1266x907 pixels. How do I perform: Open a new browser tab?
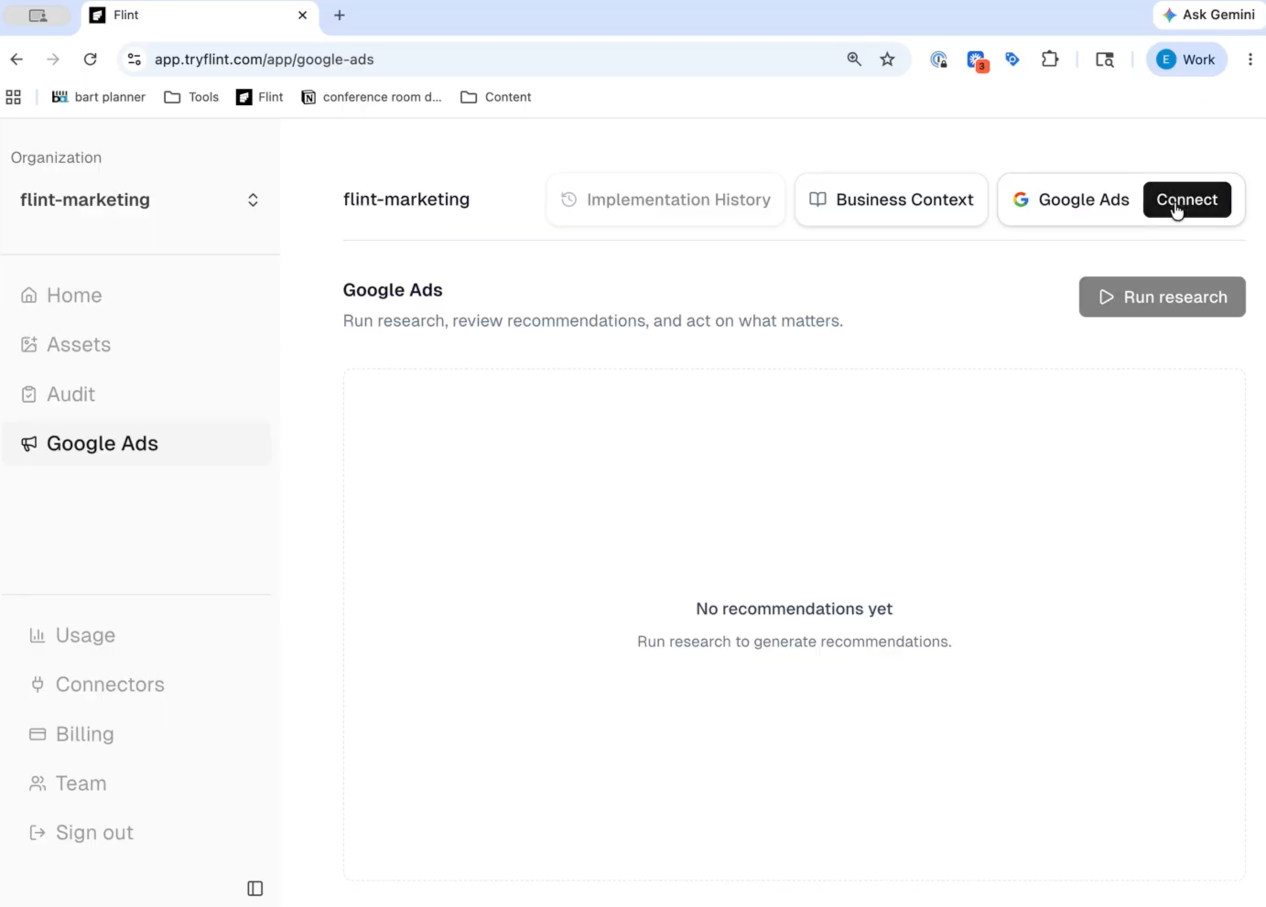click(339, 15)
